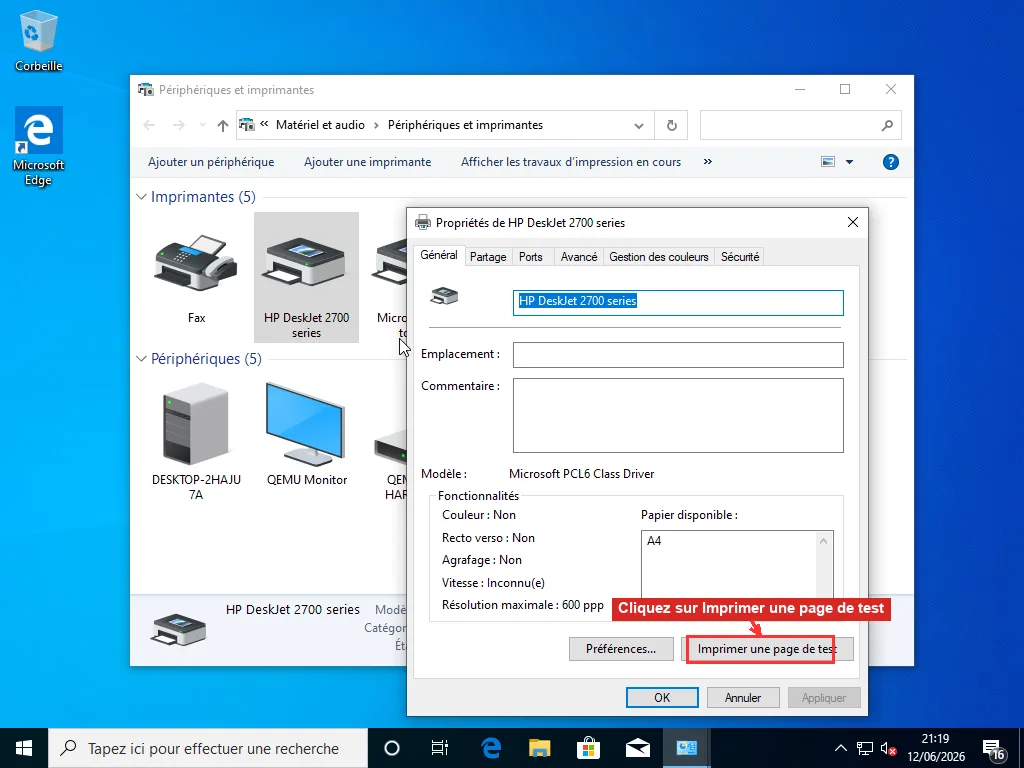
Task: Close the Propriétés de HP DeskJet dialog
Action: [x=852, y=223]
